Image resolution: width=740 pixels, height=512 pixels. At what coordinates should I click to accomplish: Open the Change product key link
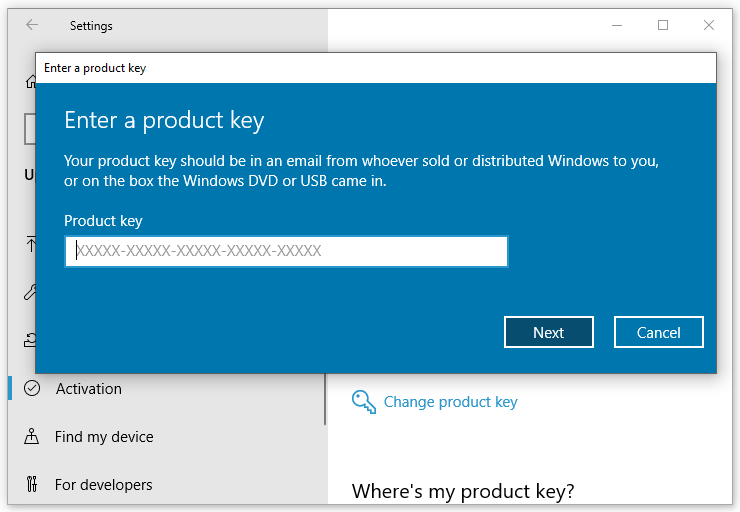pos(450,402)
